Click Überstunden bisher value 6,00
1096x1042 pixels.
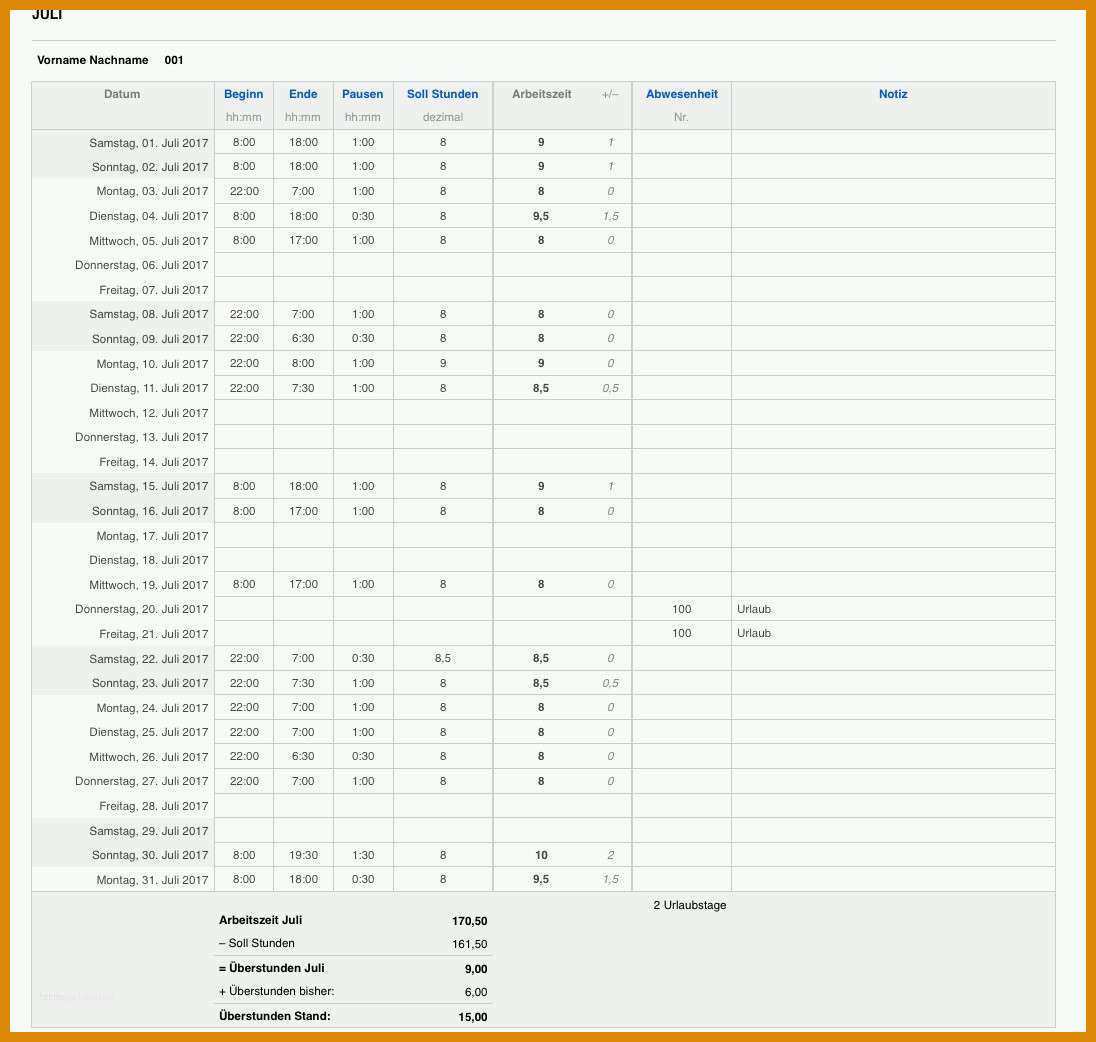coord(475,992)
